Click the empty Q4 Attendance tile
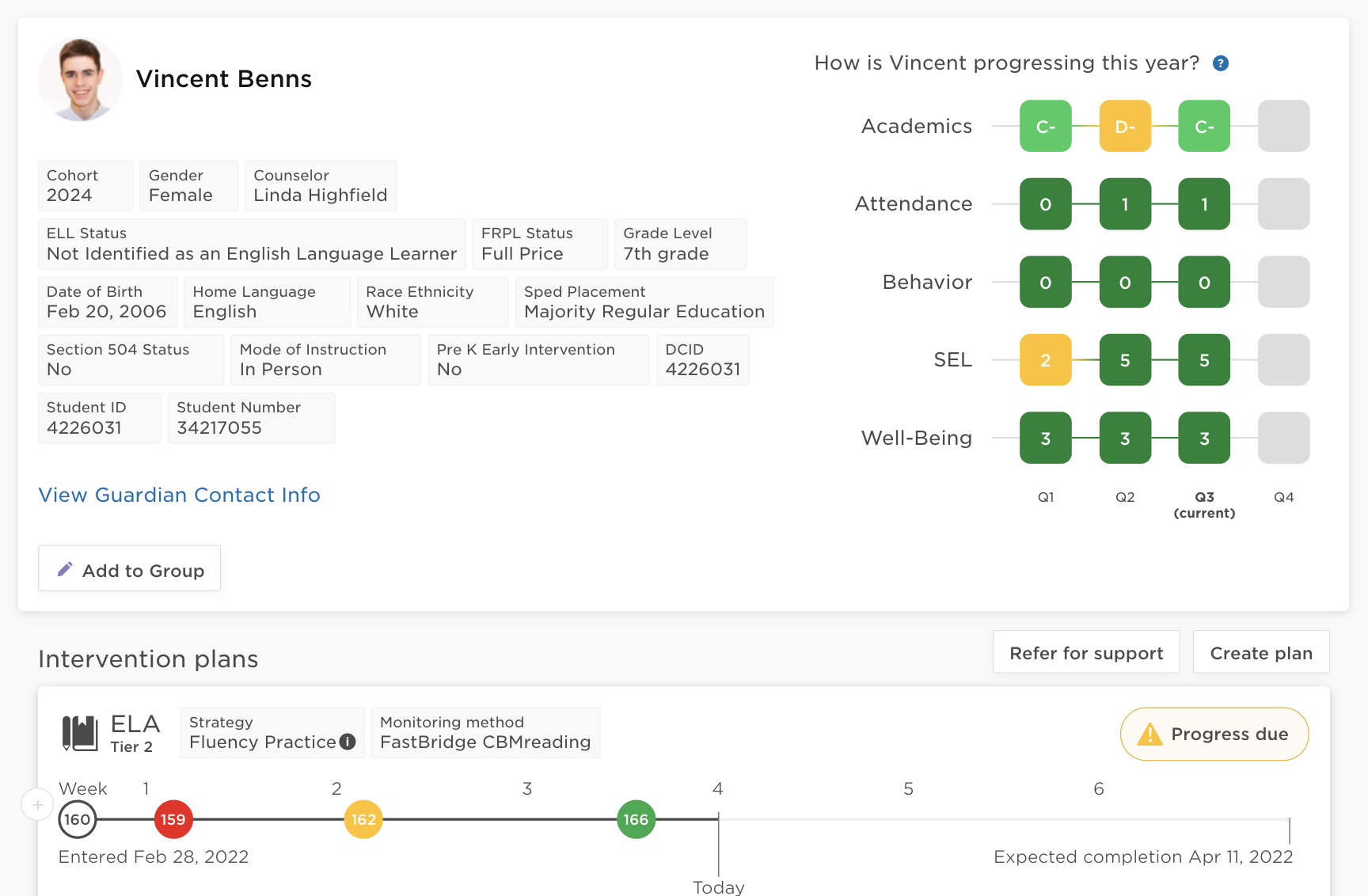Viewport: 1368px width, 896px height. [1282, 204]
